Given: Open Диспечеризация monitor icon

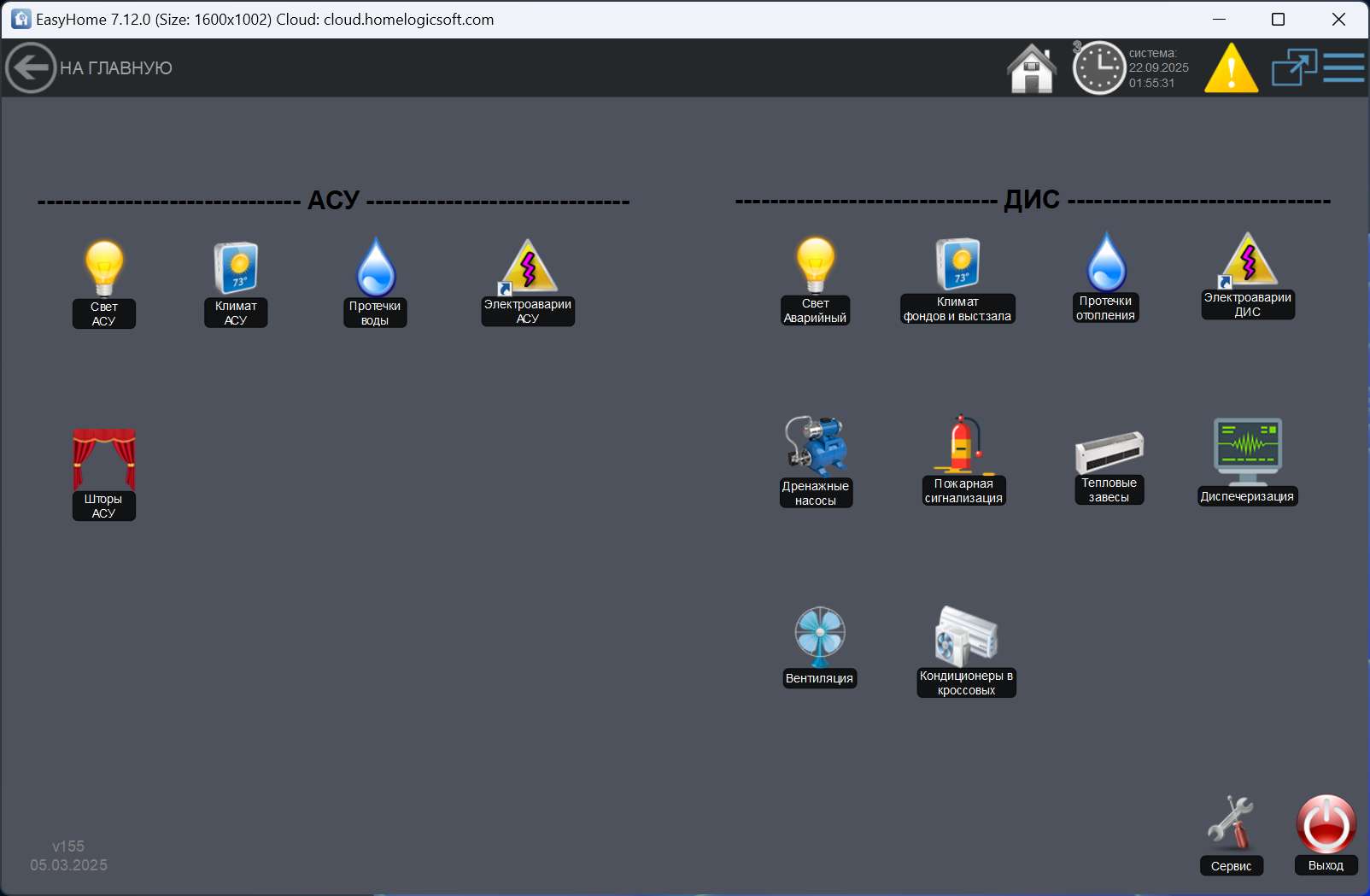Looking at the screenshot, I should pyautogui.click(x=1247, y=451).
